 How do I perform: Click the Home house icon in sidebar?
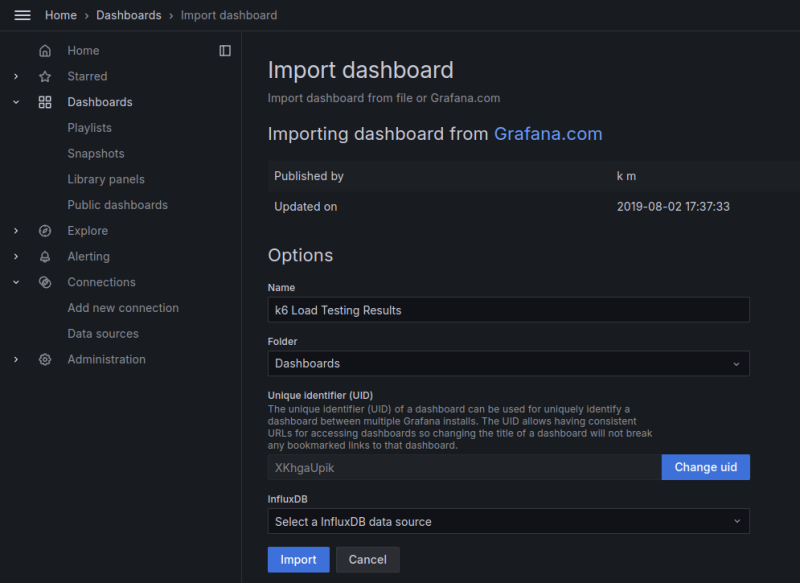(45, 51)
